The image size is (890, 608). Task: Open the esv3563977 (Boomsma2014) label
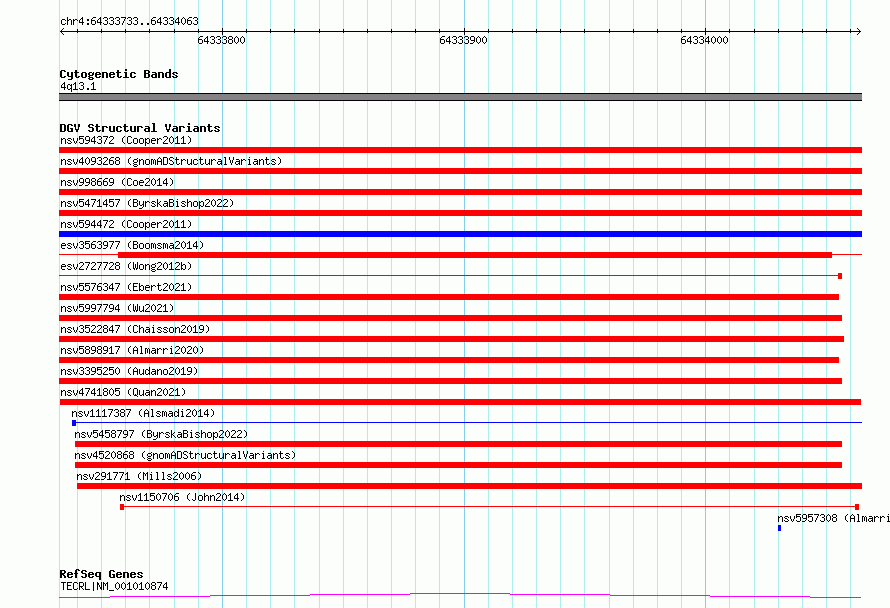[x=132, y=245]
